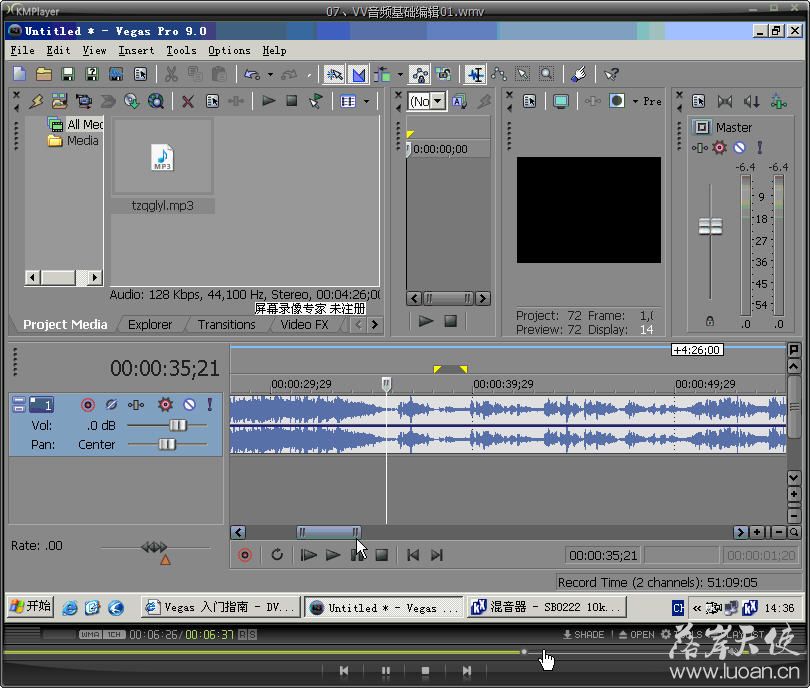Click Record in the timeline transport

point(245,555)
